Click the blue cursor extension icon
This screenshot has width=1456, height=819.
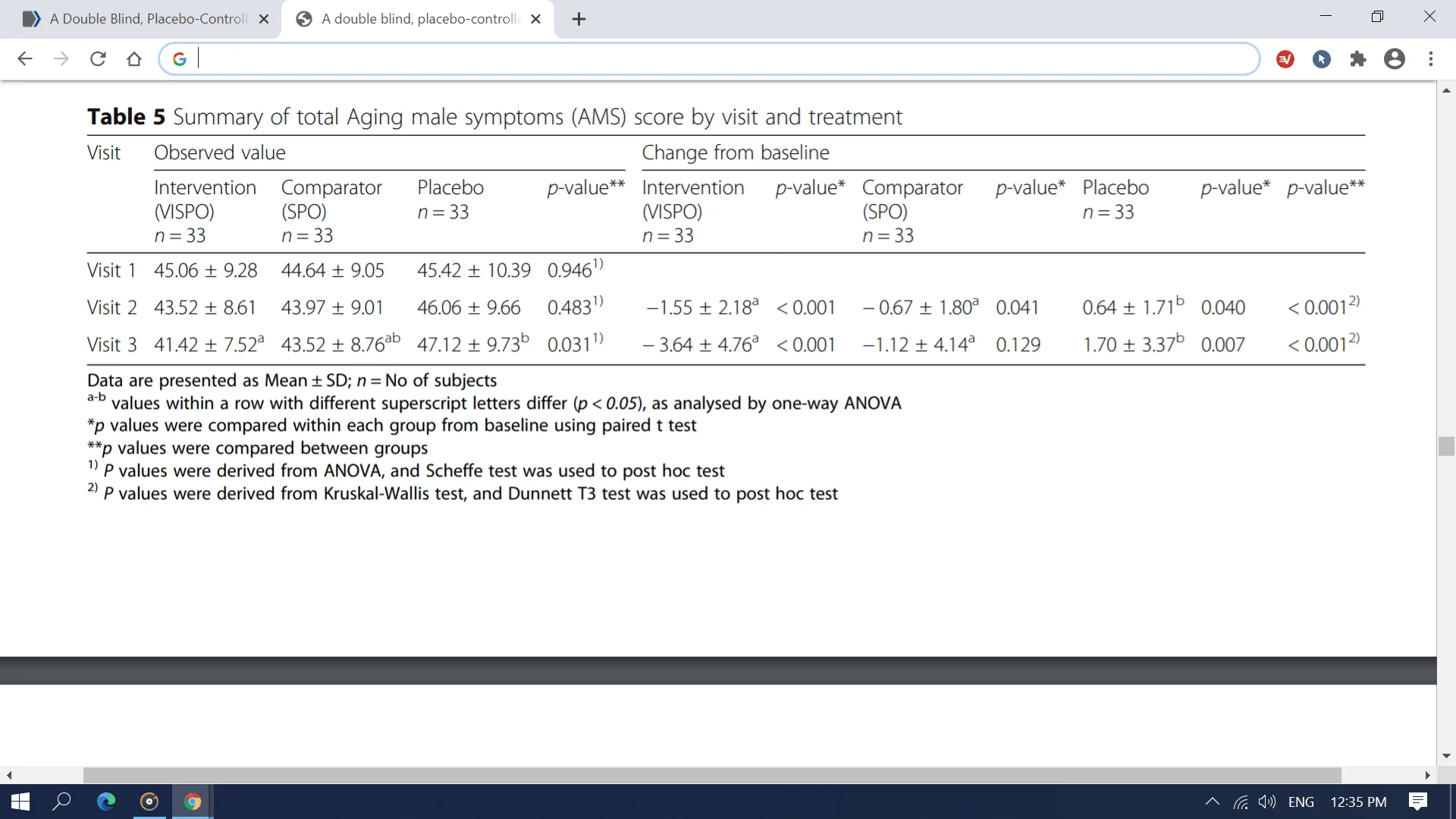click(x=1322, y=59)
